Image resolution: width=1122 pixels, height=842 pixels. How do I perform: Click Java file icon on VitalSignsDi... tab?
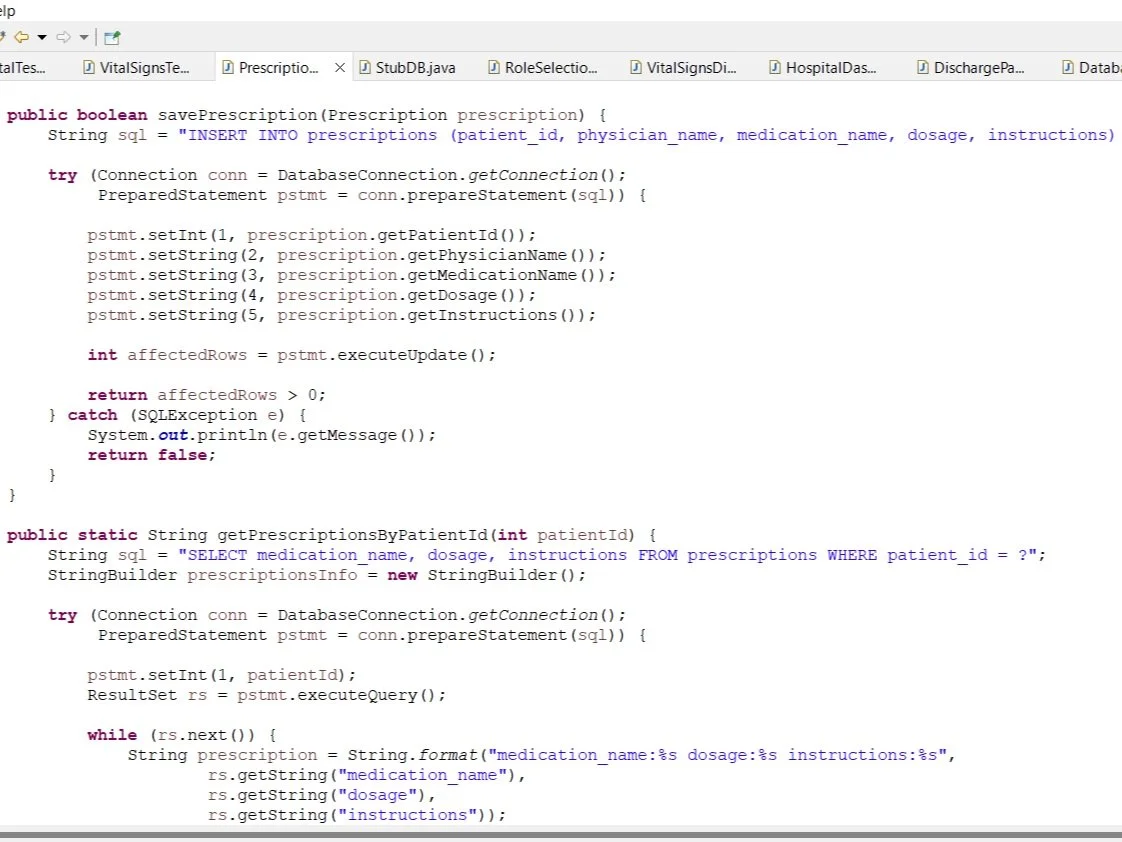point(636,67)
